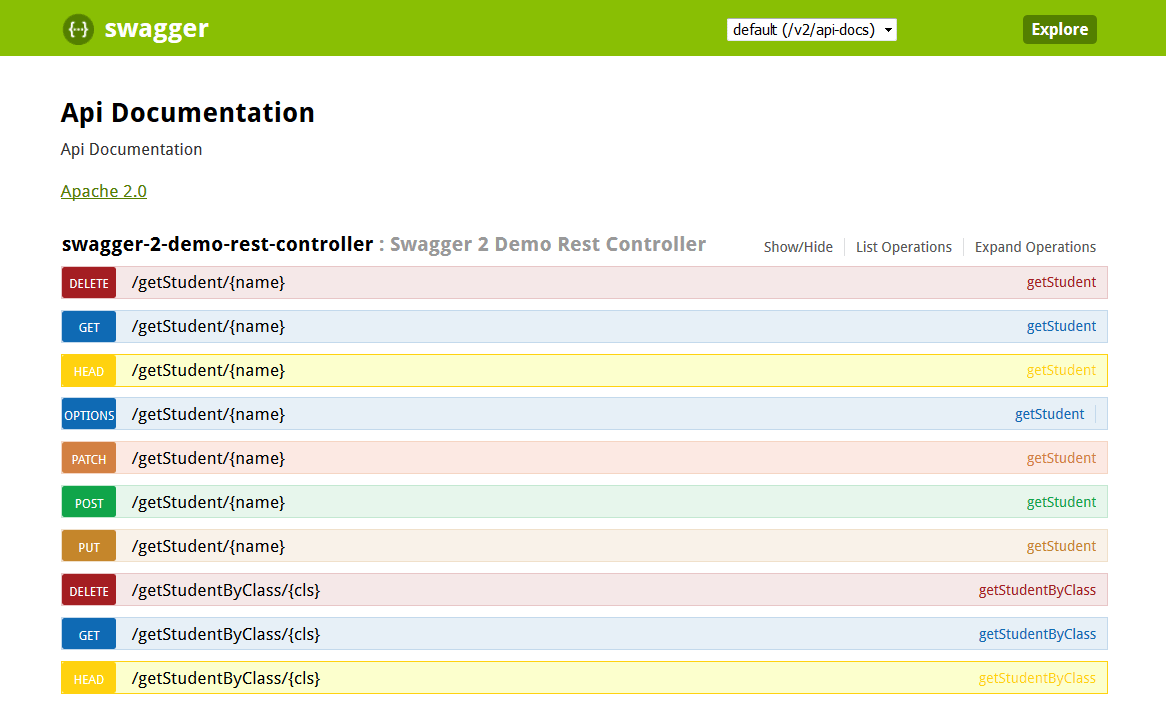Click the PATCH badge on /getStudent/{name}
Viewport: 1166px width, 704px height.
click(88, 458)
